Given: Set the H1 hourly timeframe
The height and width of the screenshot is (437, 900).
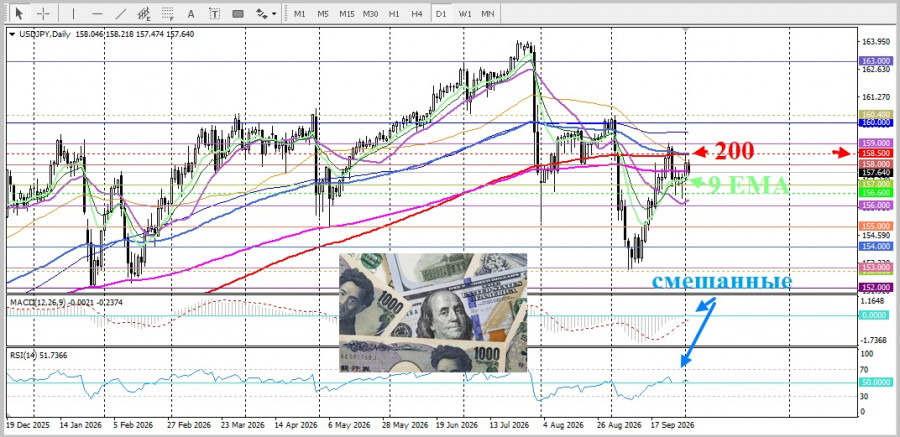Looking at the screenshot, I should click(394, 13).
